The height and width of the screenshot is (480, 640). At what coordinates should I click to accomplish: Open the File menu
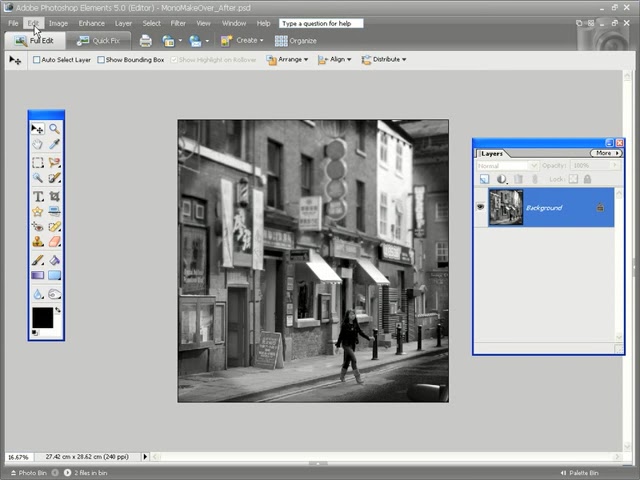point(13,23)
